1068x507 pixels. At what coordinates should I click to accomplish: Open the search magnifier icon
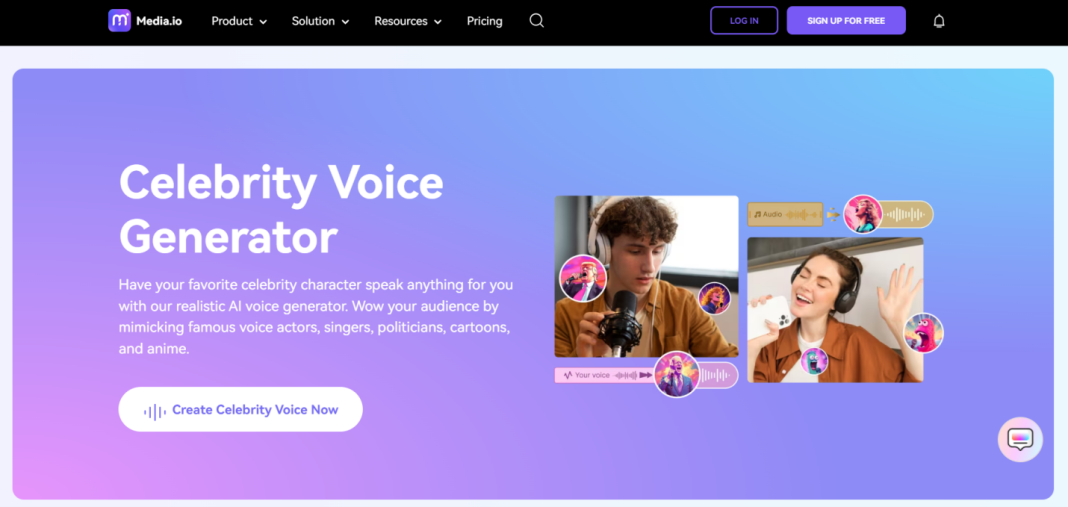click(x=537, y=20)
